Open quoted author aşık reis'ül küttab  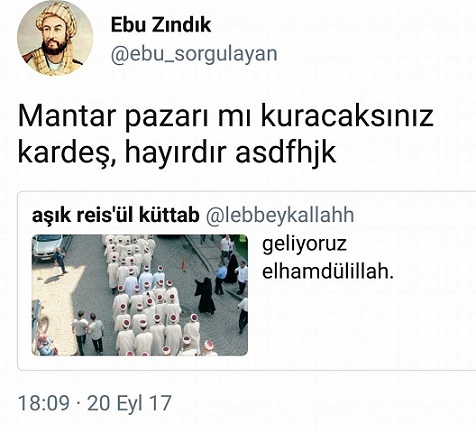point(115,215)
